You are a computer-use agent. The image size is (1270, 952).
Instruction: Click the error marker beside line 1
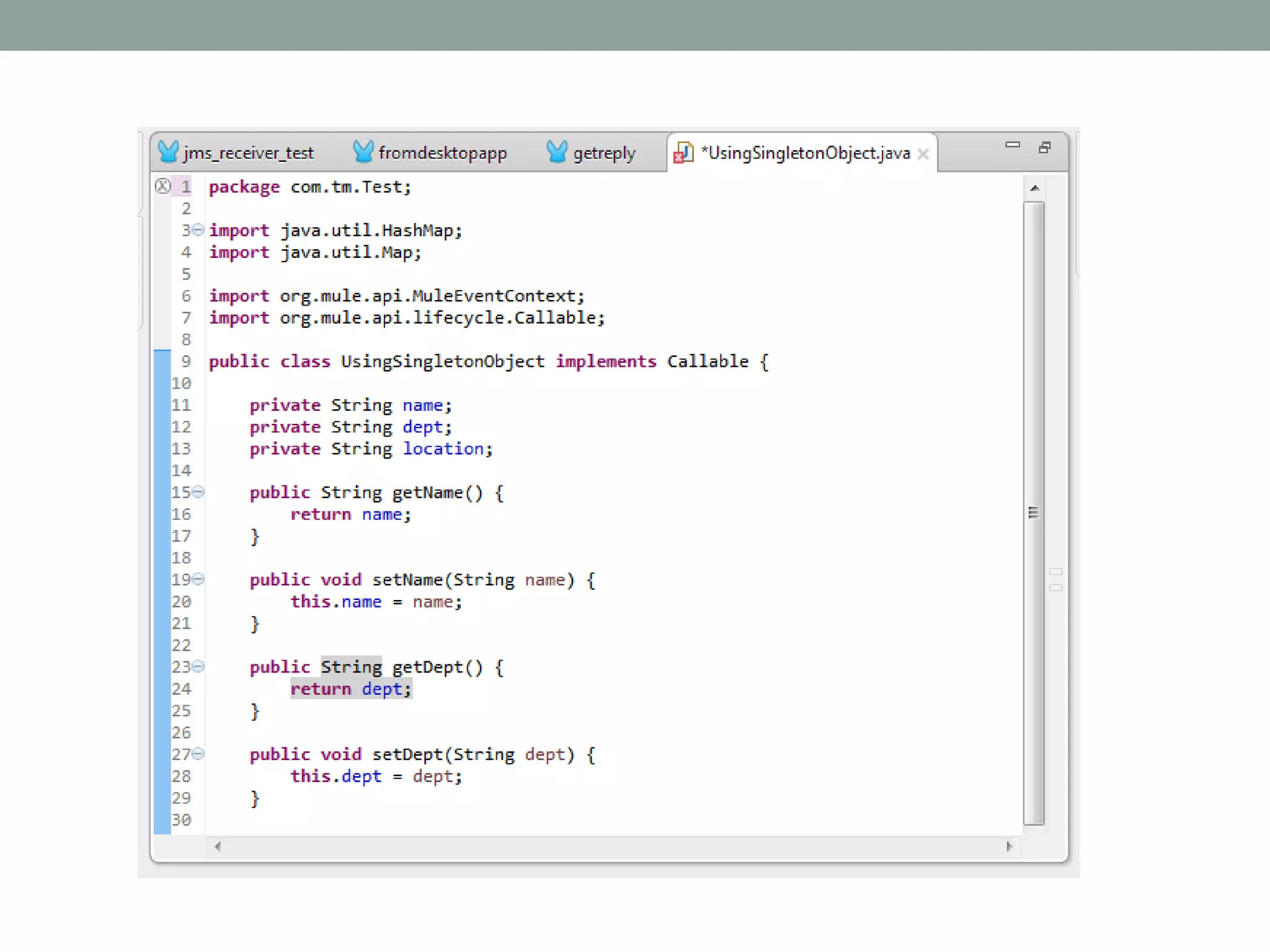[162, 186]
